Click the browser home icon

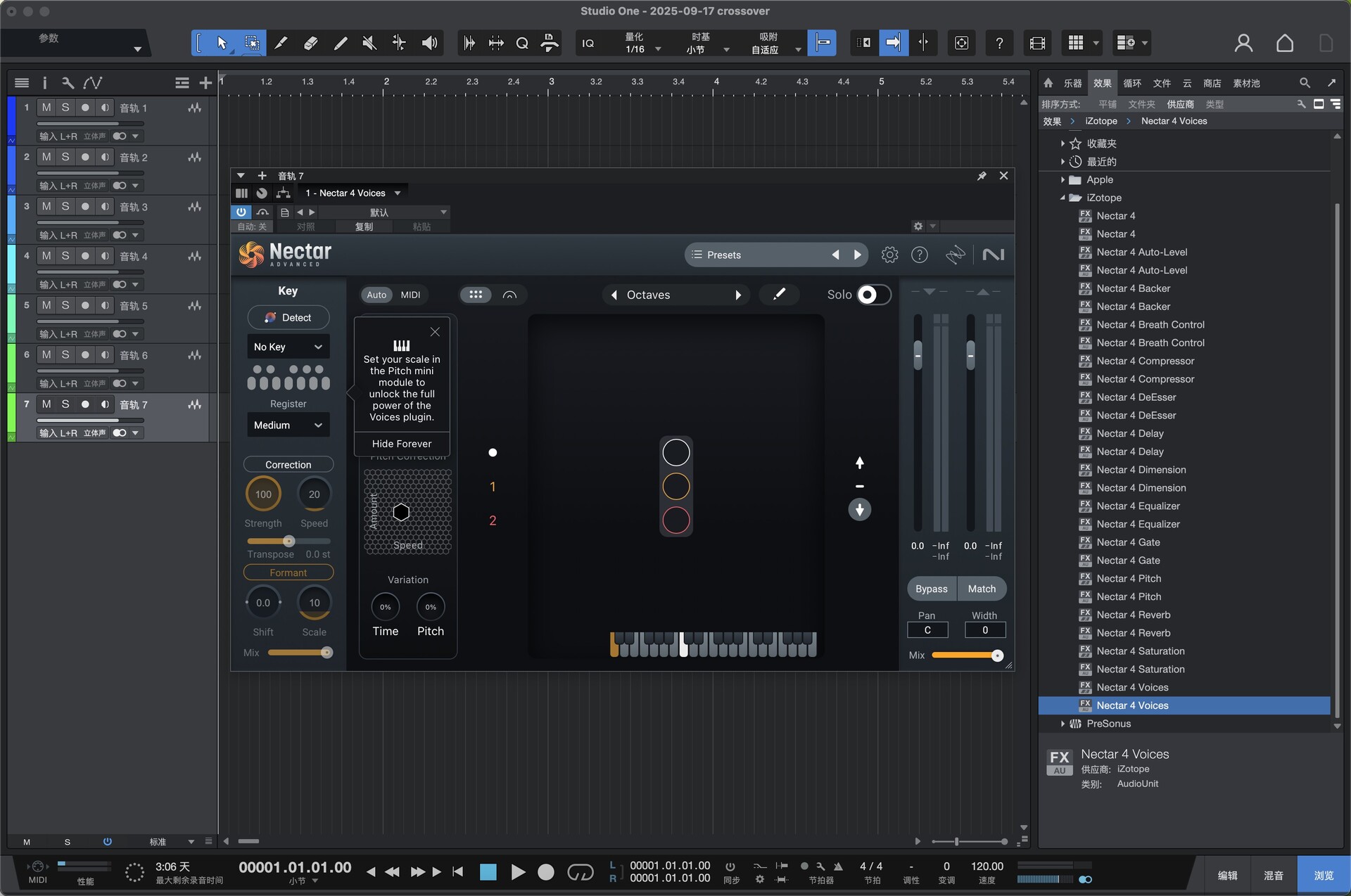(x=1048, y=83)
